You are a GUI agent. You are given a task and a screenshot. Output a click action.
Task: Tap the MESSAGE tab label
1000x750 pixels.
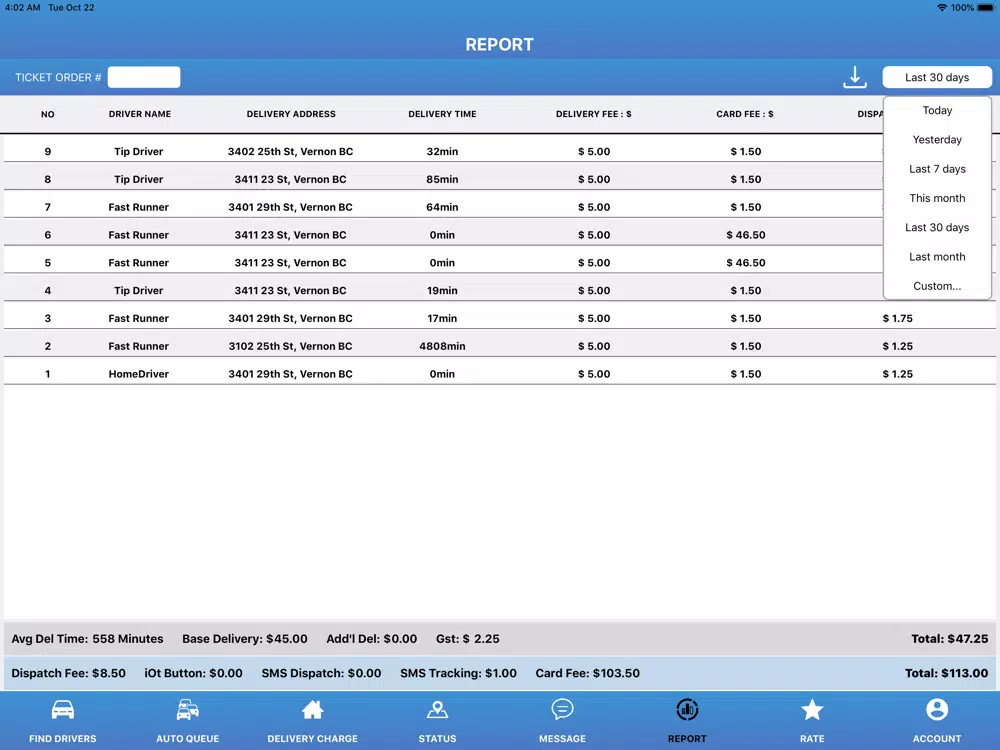(x=562, y=739)
